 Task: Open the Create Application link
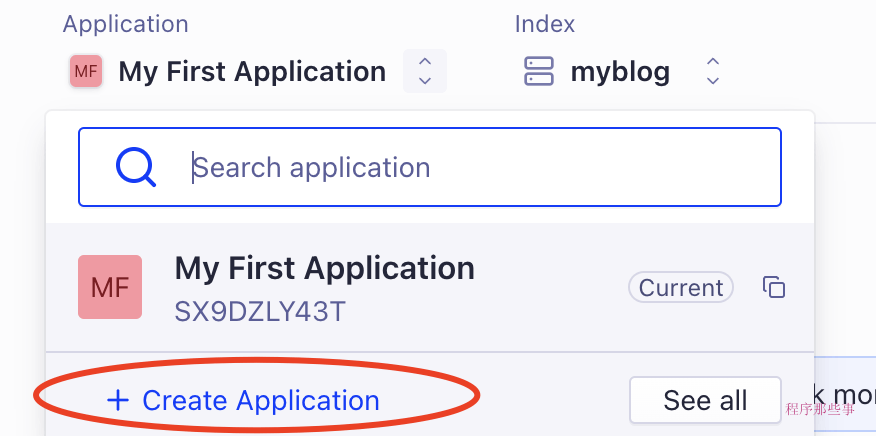(x=261, y=401)
